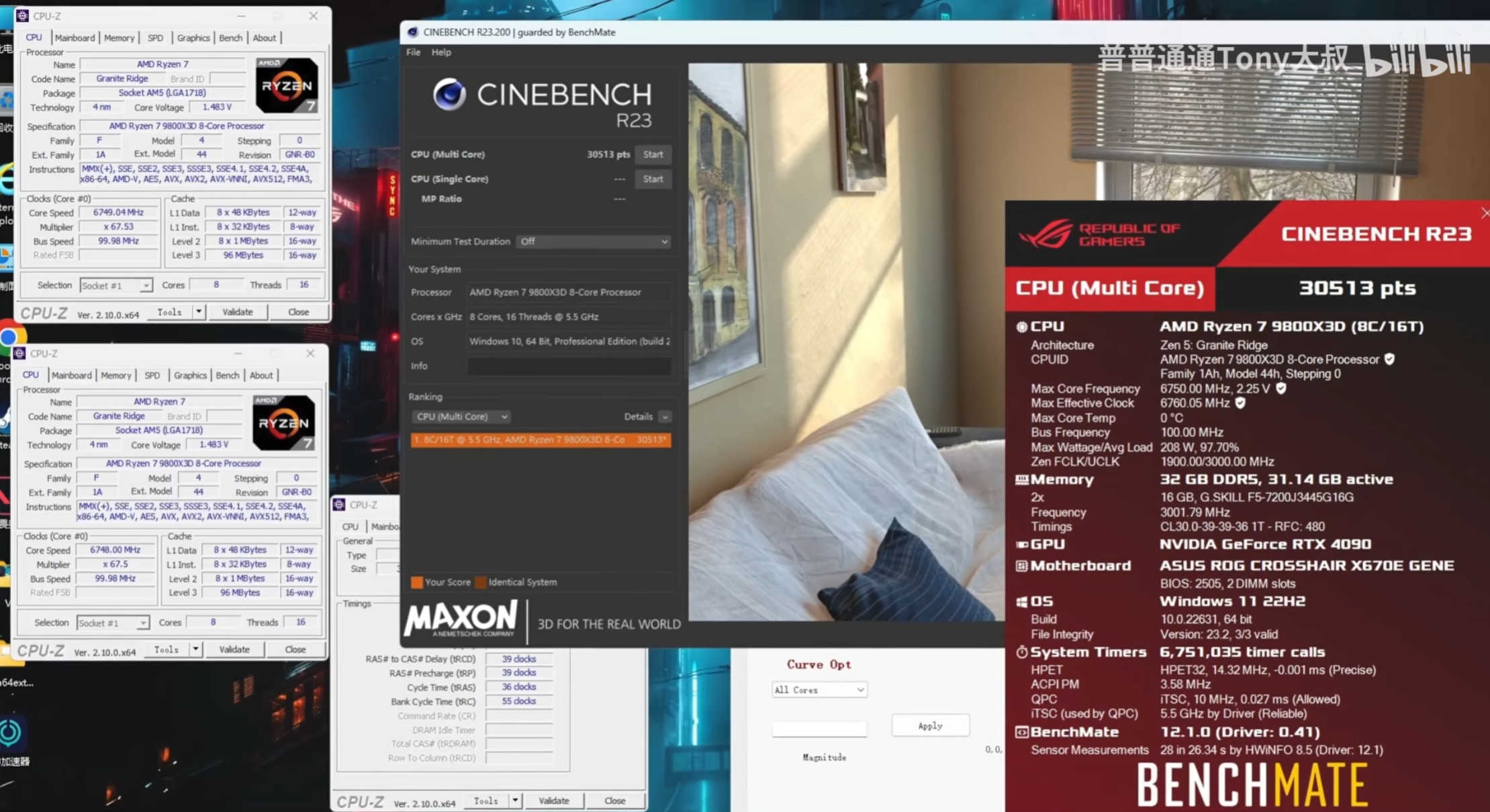
Task: Click Close button in lower-left CPU-Z window
Action: [x=295, y=650]
